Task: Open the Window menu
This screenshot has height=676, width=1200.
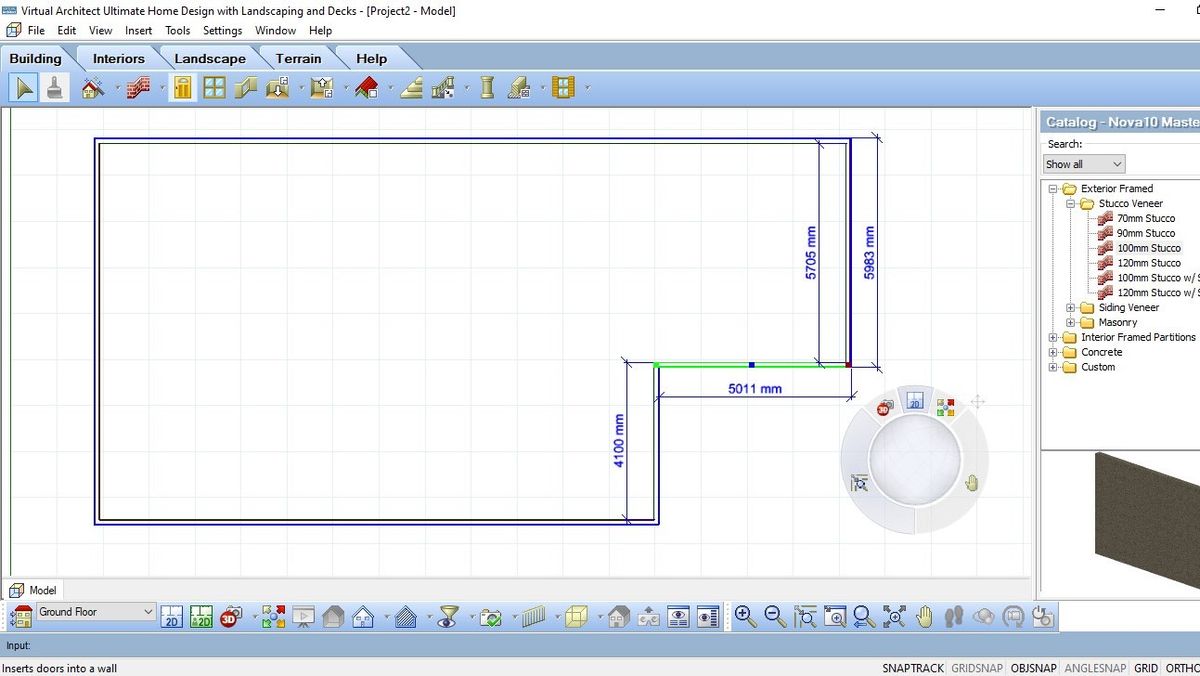Action: coord(275,30)
